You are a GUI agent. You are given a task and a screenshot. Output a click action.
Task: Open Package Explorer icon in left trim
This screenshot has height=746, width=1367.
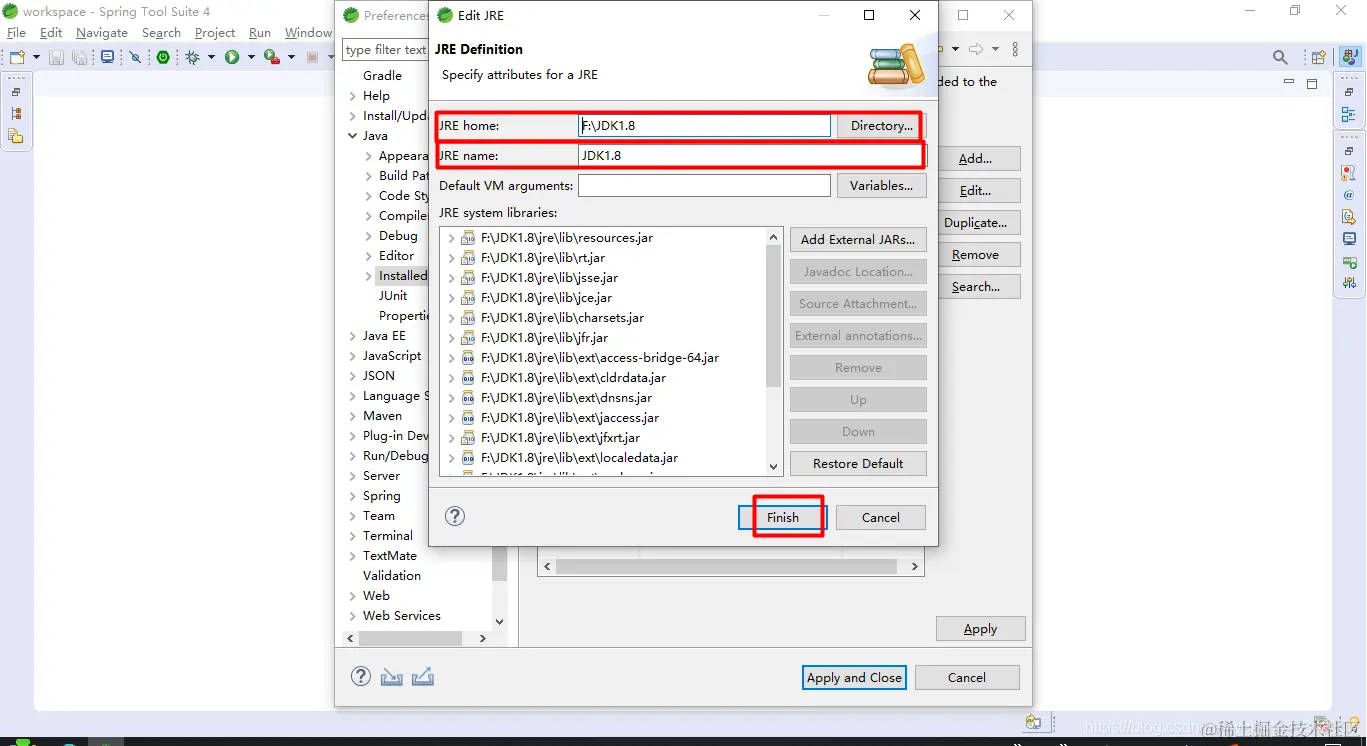(x=16, y=136)
